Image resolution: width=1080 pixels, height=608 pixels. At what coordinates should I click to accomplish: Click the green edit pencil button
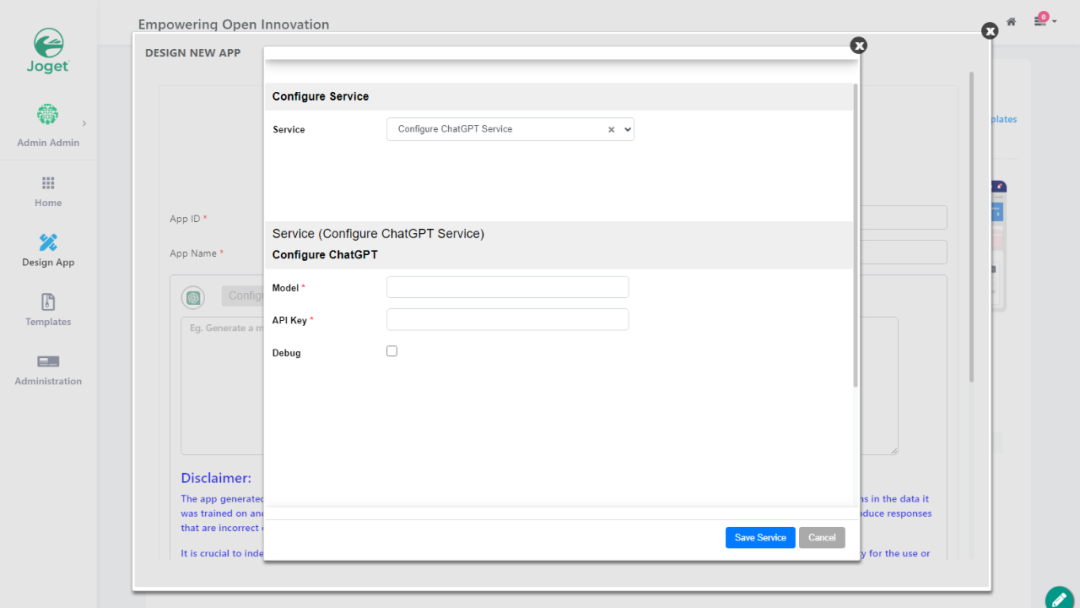[x=1059, y=599]
